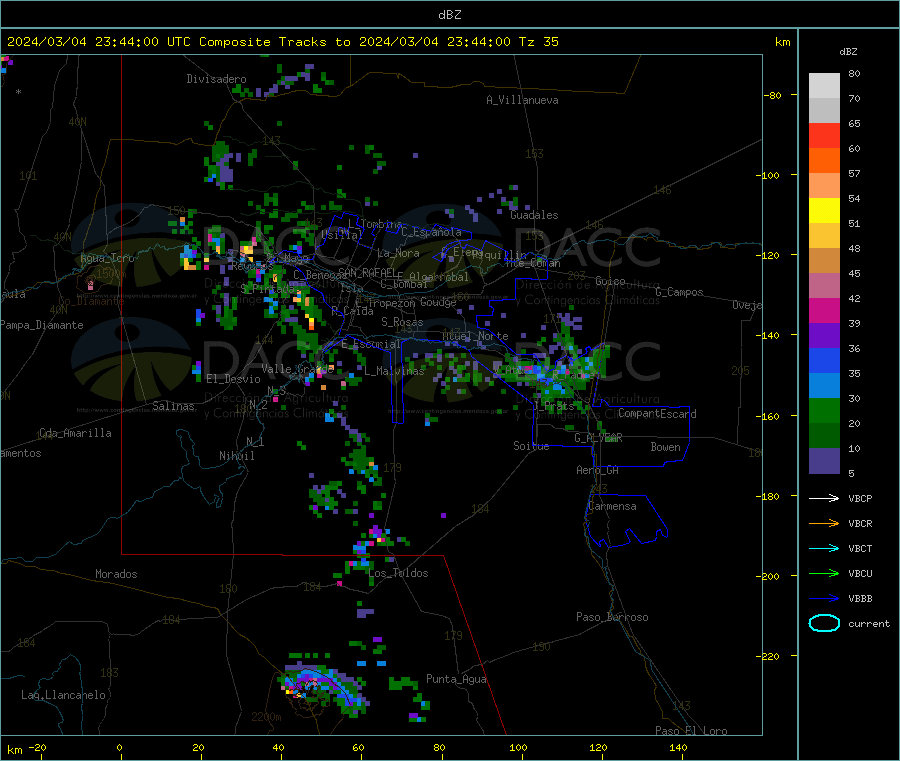
Task: Click the 'Cda_Amarilla' map label
Action: click(x=76, y=433)
